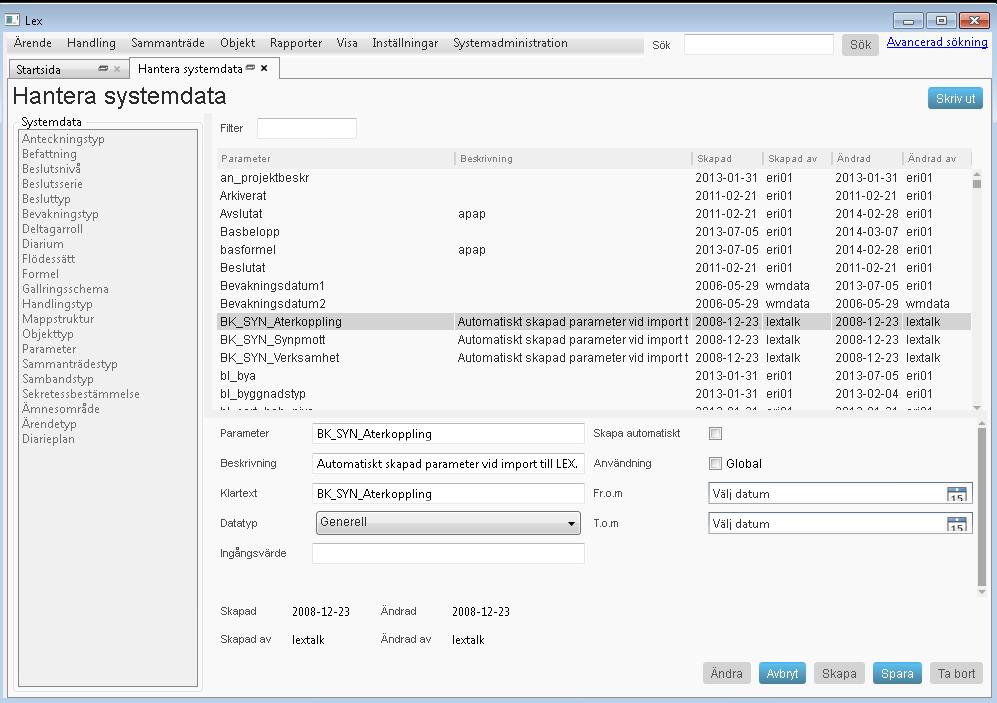Viewport: 997px width, 703px height.
Task: Open the Sammanträde menu
Action: pyautogui.click(x=168, y=43)
